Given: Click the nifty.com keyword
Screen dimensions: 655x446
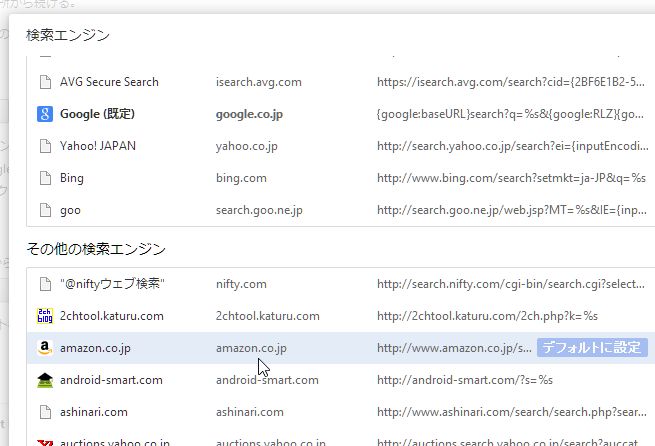Looking at the screenshot, I should pos(241,284).
